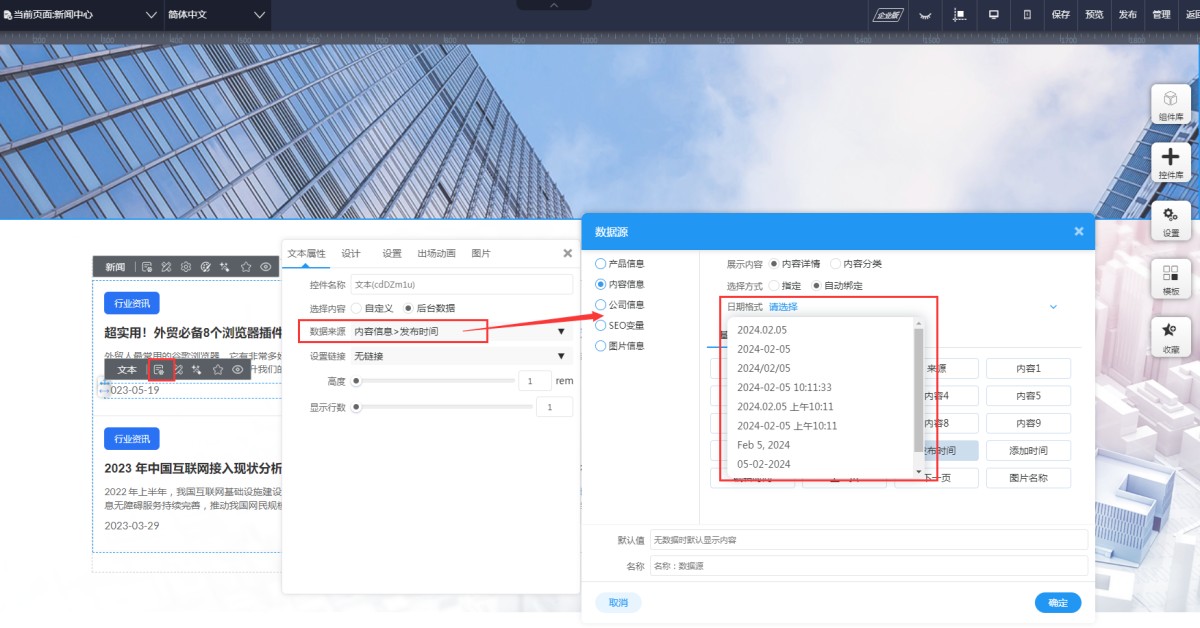Open the 设置链接 无链接 dropdown
This screenshot has width=1200, height=628.
coord(460,356)
